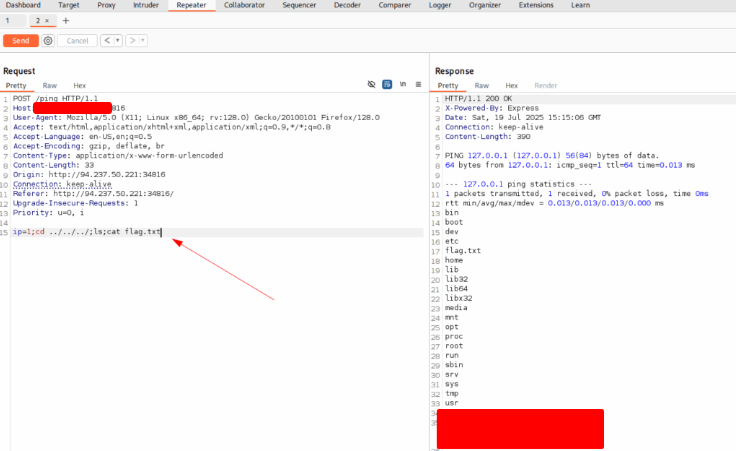
Task: Click the Cancel button
Action: click(x=77, y=40)
